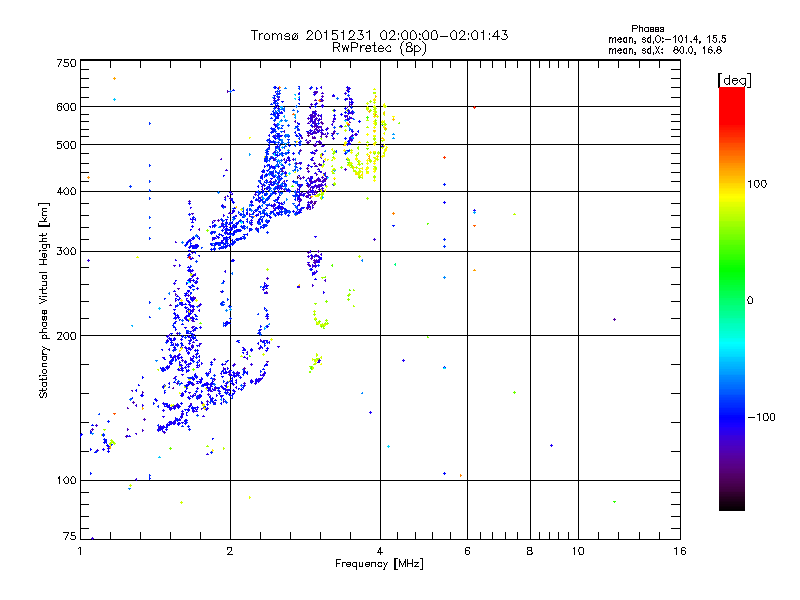Click the colorbar tick label '100'

[x=757, y=184]
